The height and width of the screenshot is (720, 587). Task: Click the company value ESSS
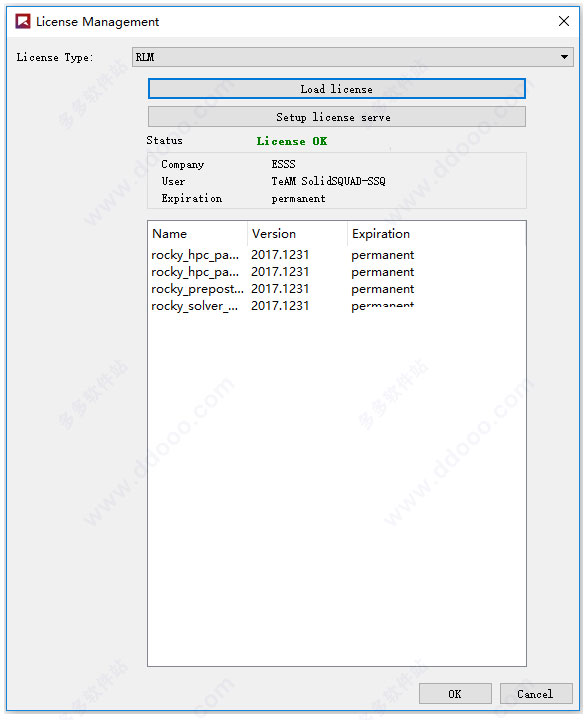coord(283,164)
